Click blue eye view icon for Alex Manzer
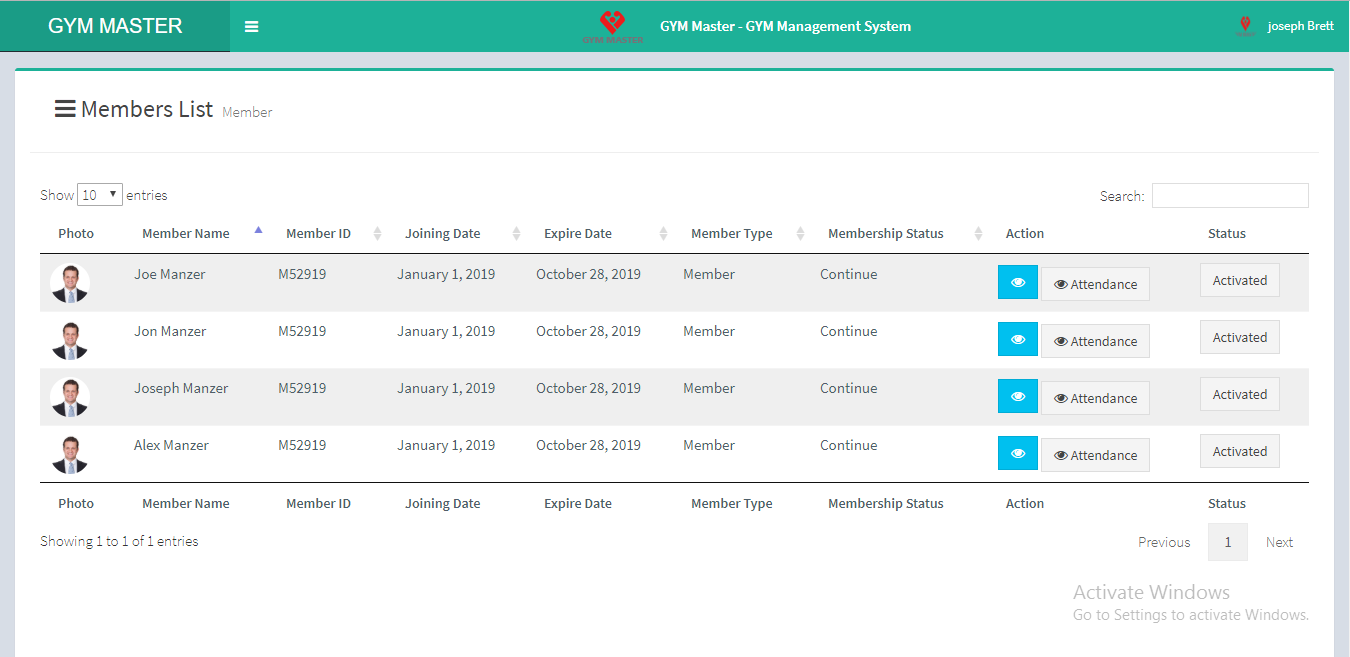The width and height of the screenshot is (1350, 657). pos(1017,454)
